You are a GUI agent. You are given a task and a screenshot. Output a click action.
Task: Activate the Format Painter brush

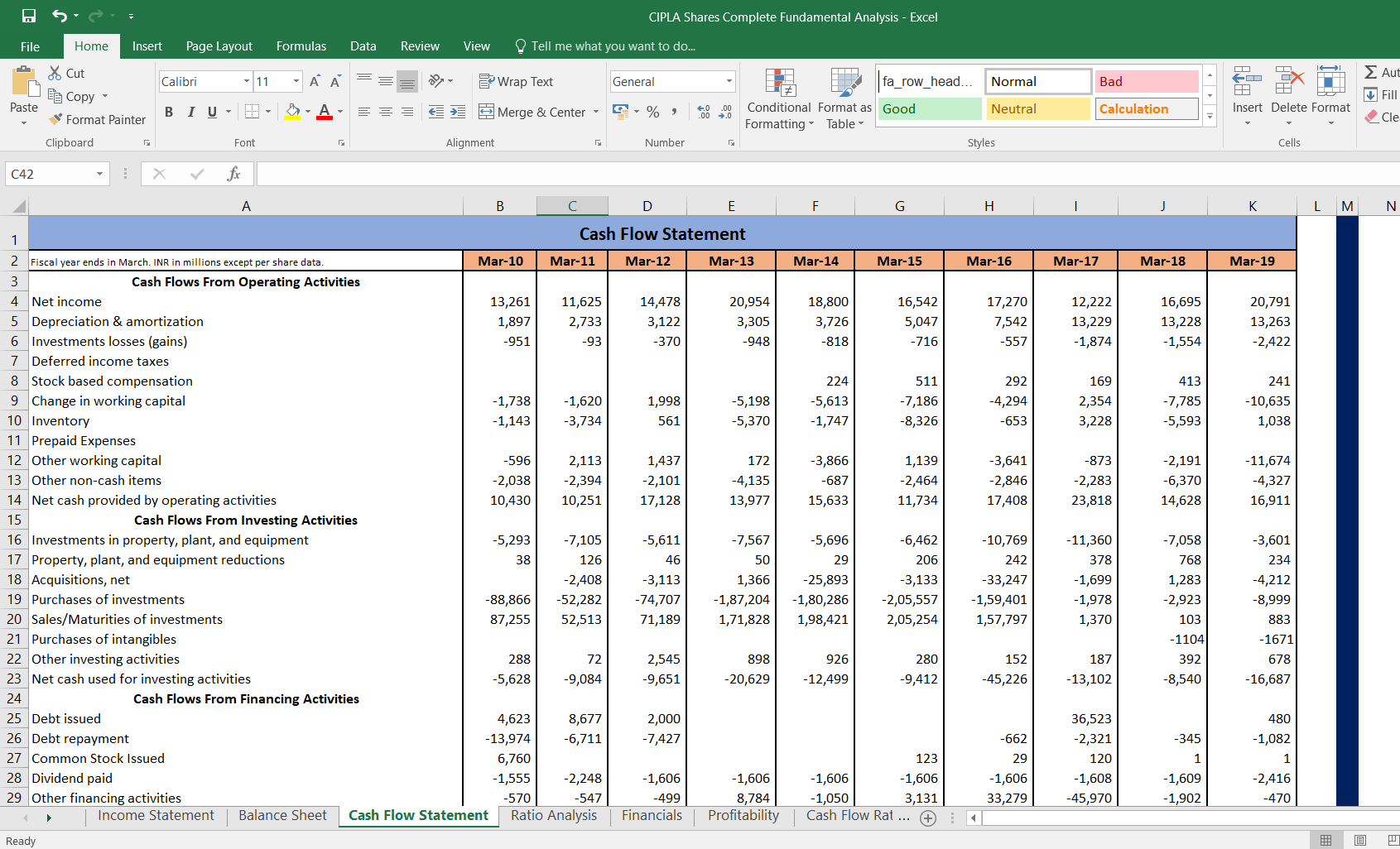(x=55, y=119)
